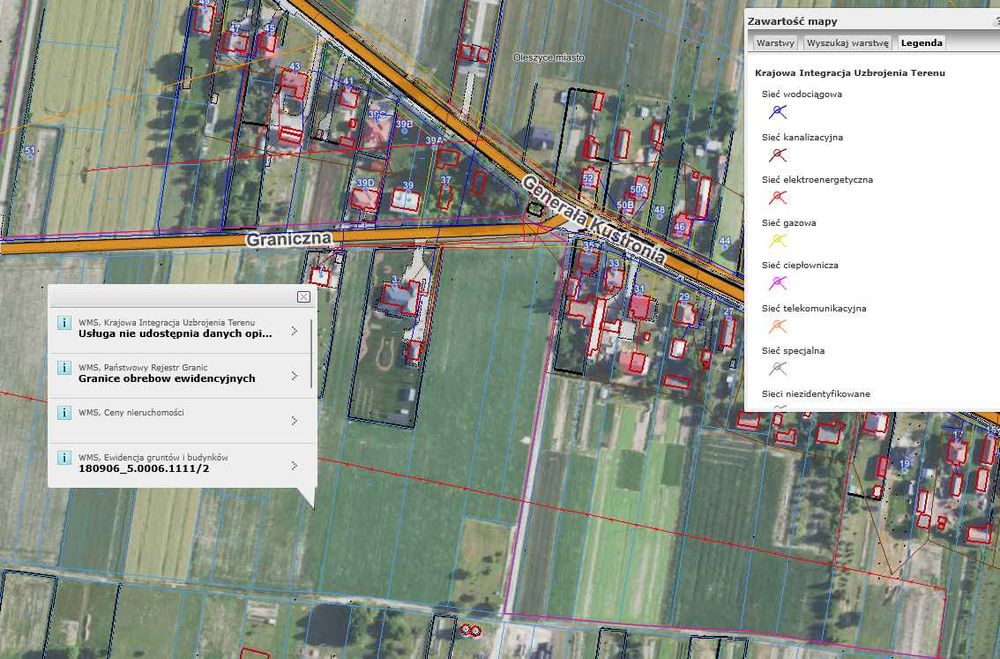Click address point 37 on map
Image resolution: width=1000 pixels, height=659 pixels.
coord(445,180)
